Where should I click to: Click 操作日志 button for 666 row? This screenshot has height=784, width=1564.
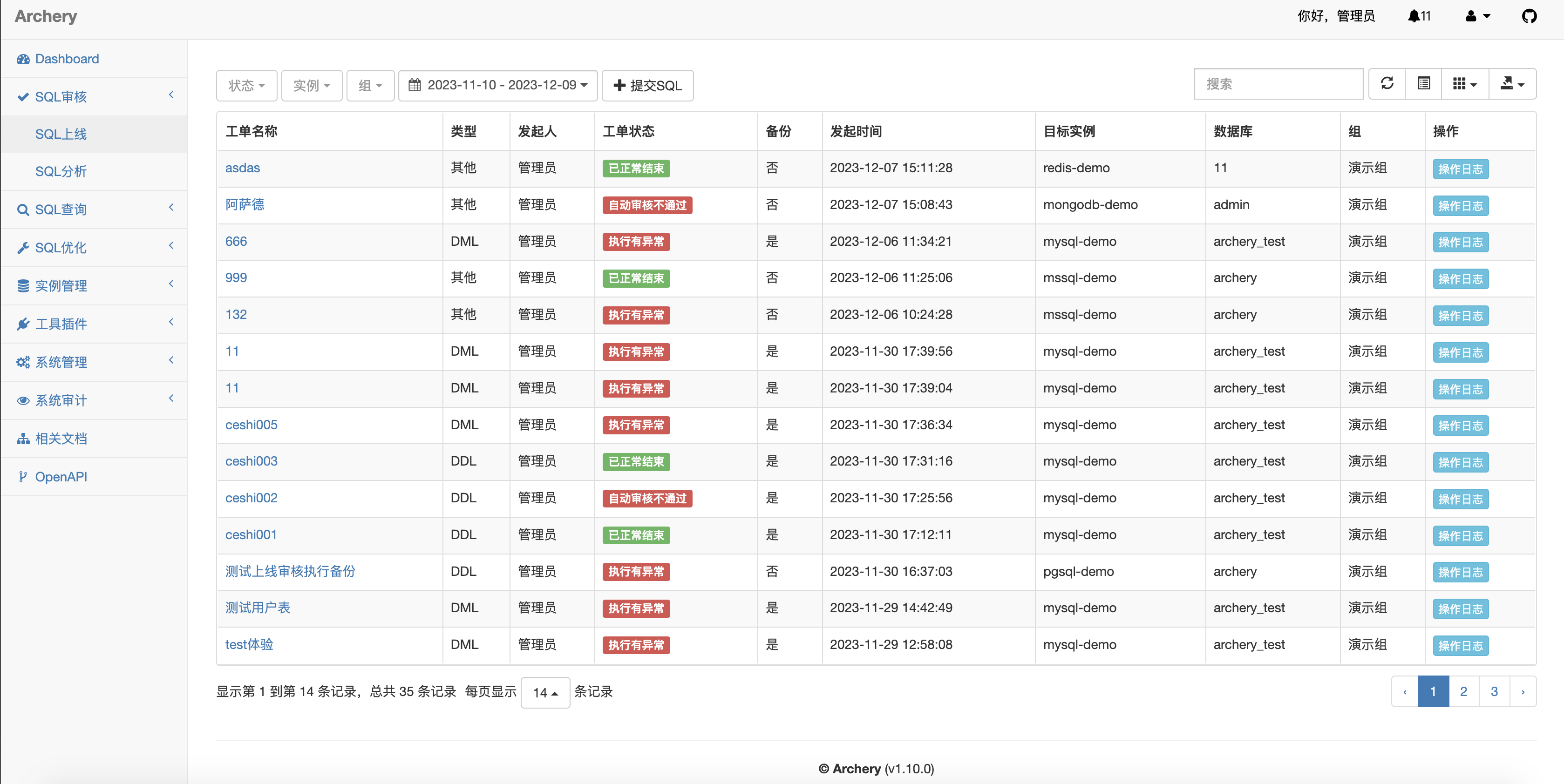point(1460,242)
